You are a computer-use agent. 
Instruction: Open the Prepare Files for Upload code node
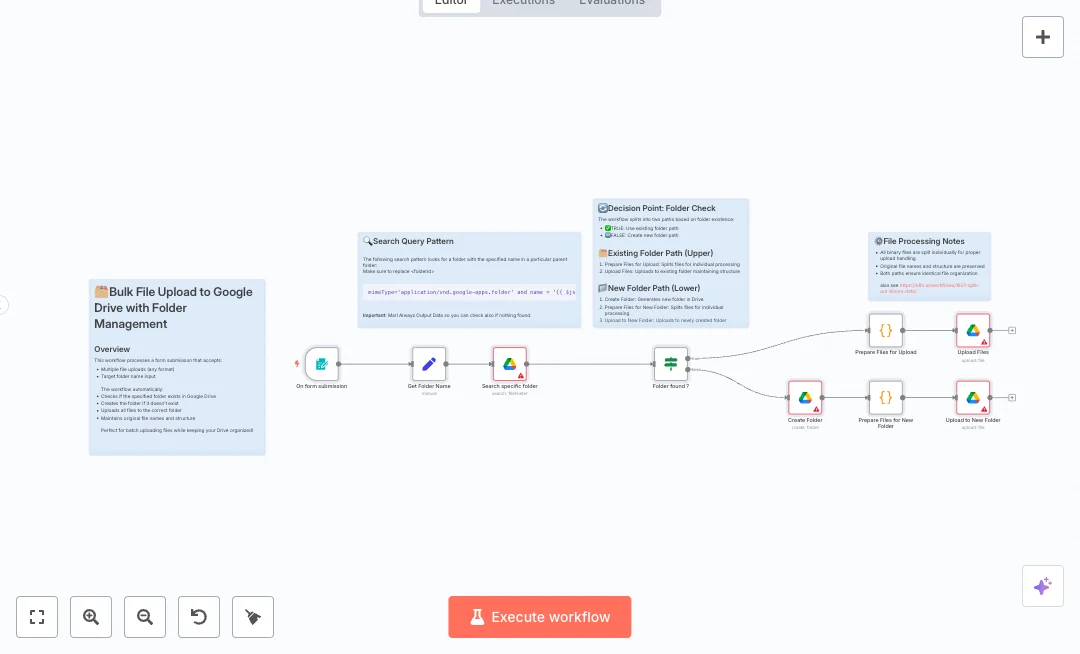[x=885, y=331]
